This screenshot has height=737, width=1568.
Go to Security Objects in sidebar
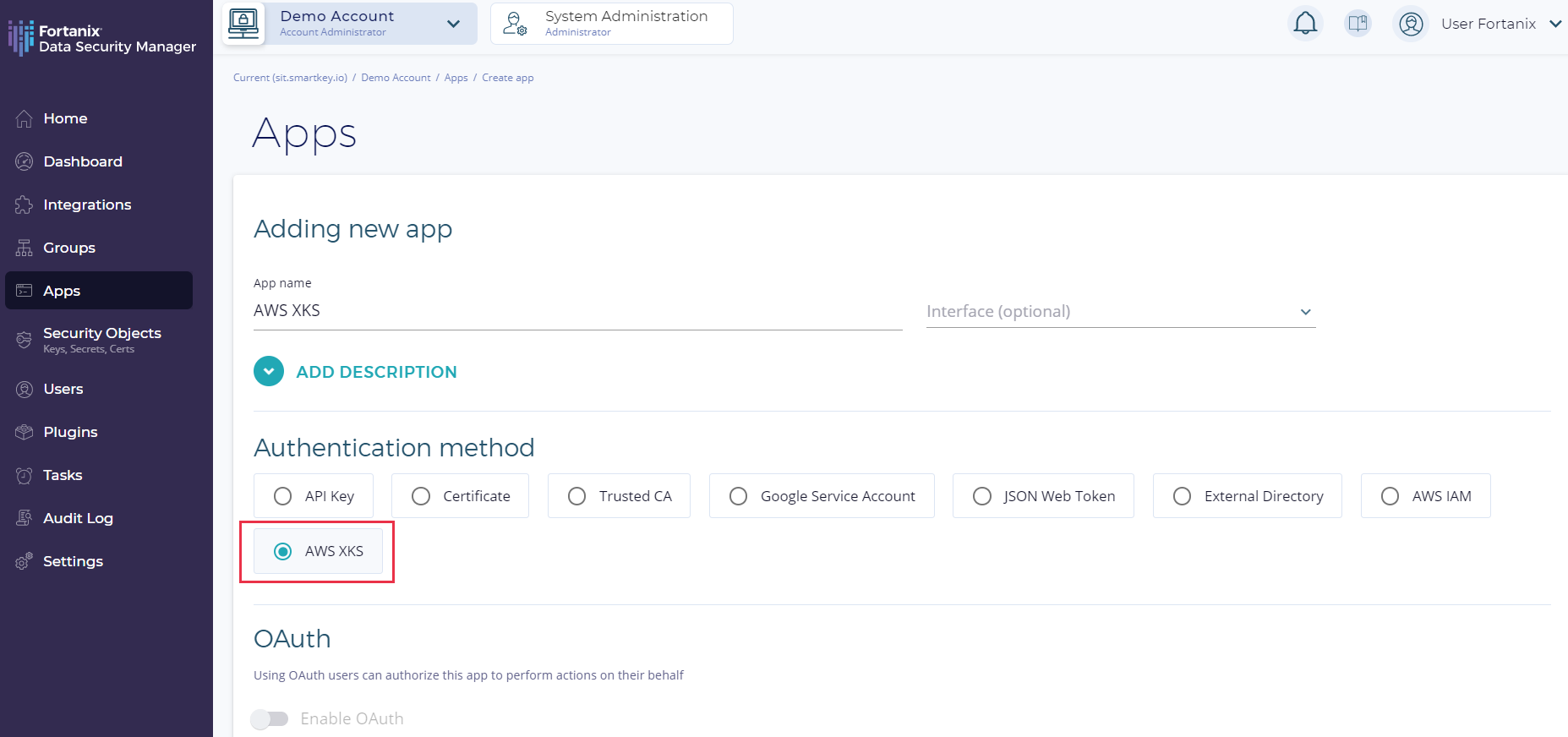pos(101,339)
